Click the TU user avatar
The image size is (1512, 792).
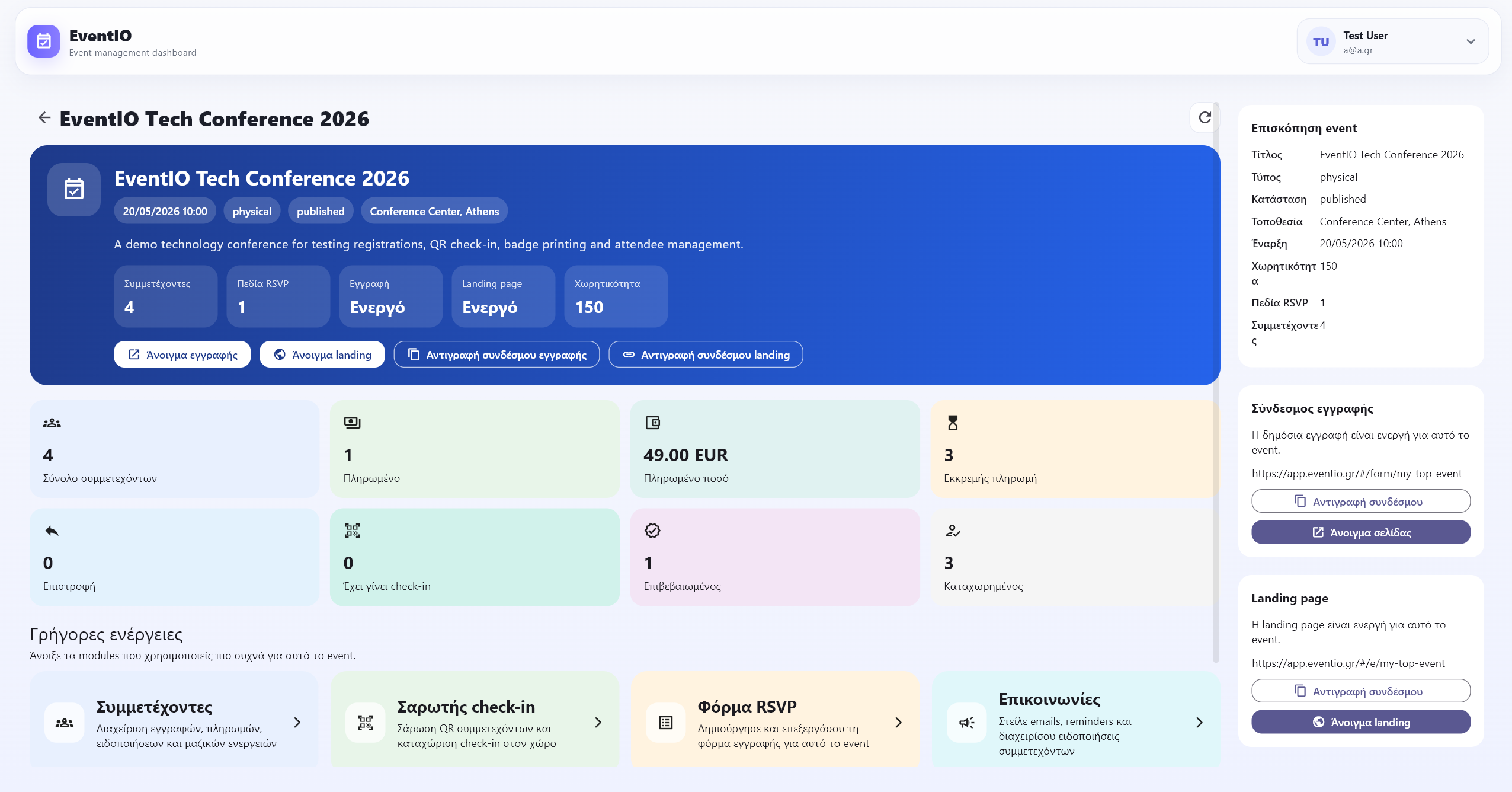coord(1321,42)
